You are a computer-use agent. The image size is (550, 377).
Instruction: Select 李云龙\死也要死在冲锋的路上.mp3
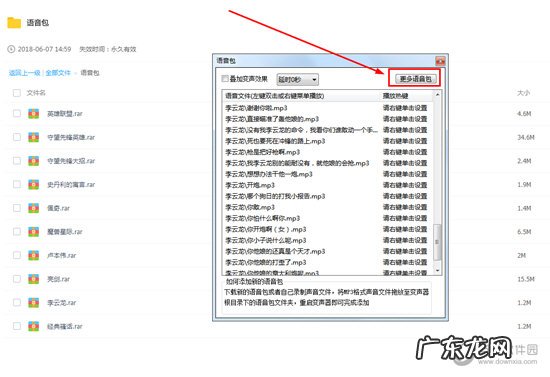(275, 141)
